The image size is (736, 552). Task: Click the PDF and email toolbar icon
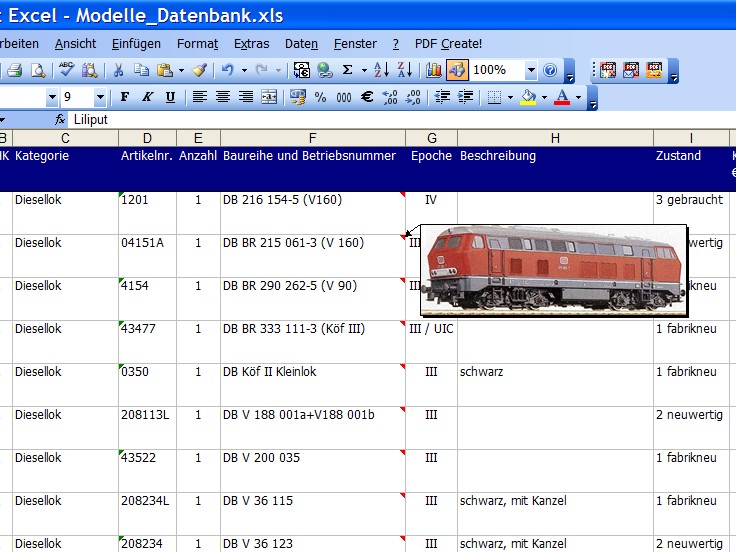(631, 70)
